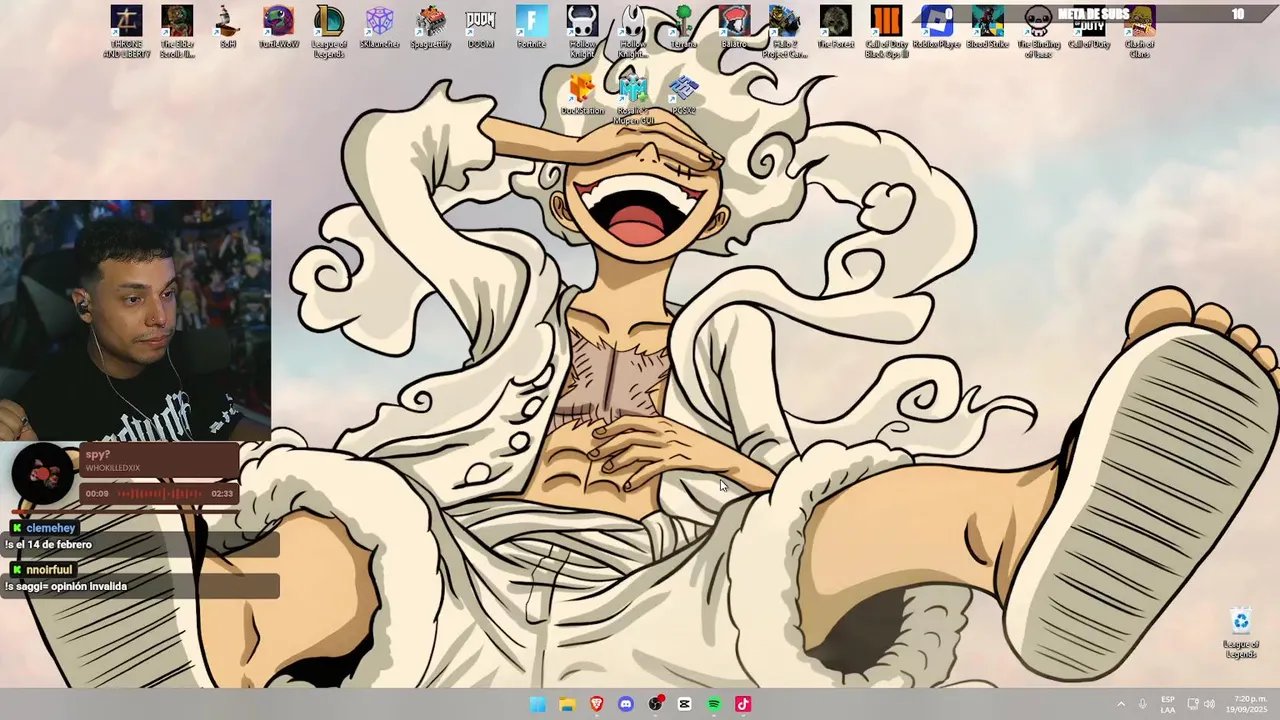Open the network status tray icon
Screen dimensions: 1280x720
1193,704
